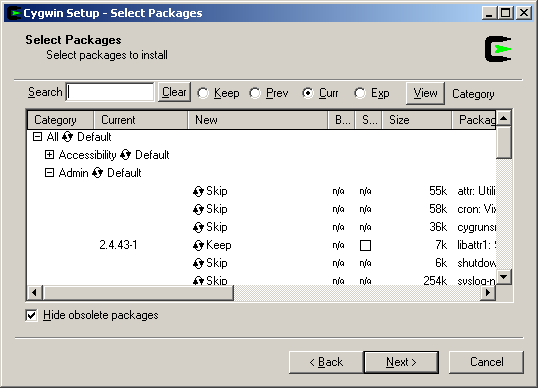Collapse the All root tree node
538x388 pixels.
point(37,137)
